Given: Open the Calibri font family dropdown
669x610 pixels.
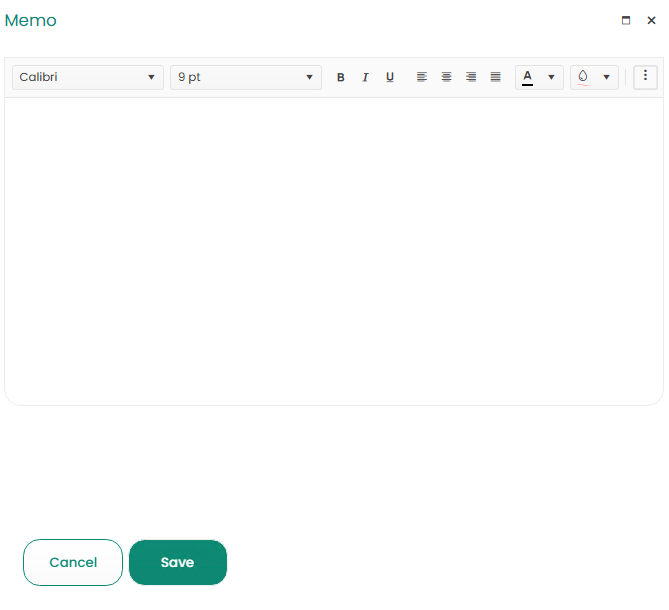Looking at the screenshot, I should (88, 77).
